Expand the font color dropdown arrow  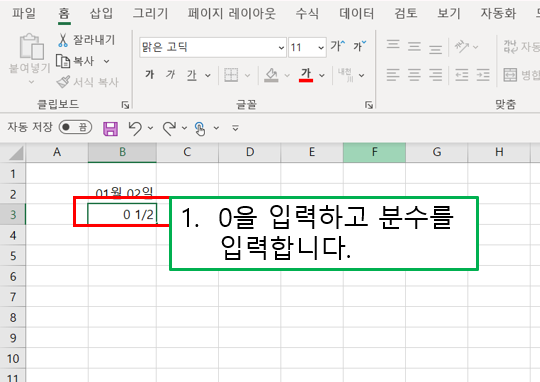tap(322, 75)
